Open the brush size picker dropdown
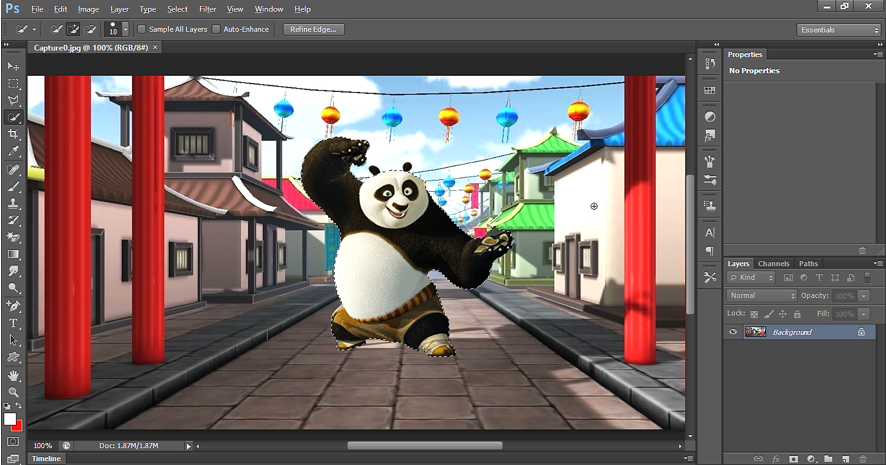 [x=125, y=29]
